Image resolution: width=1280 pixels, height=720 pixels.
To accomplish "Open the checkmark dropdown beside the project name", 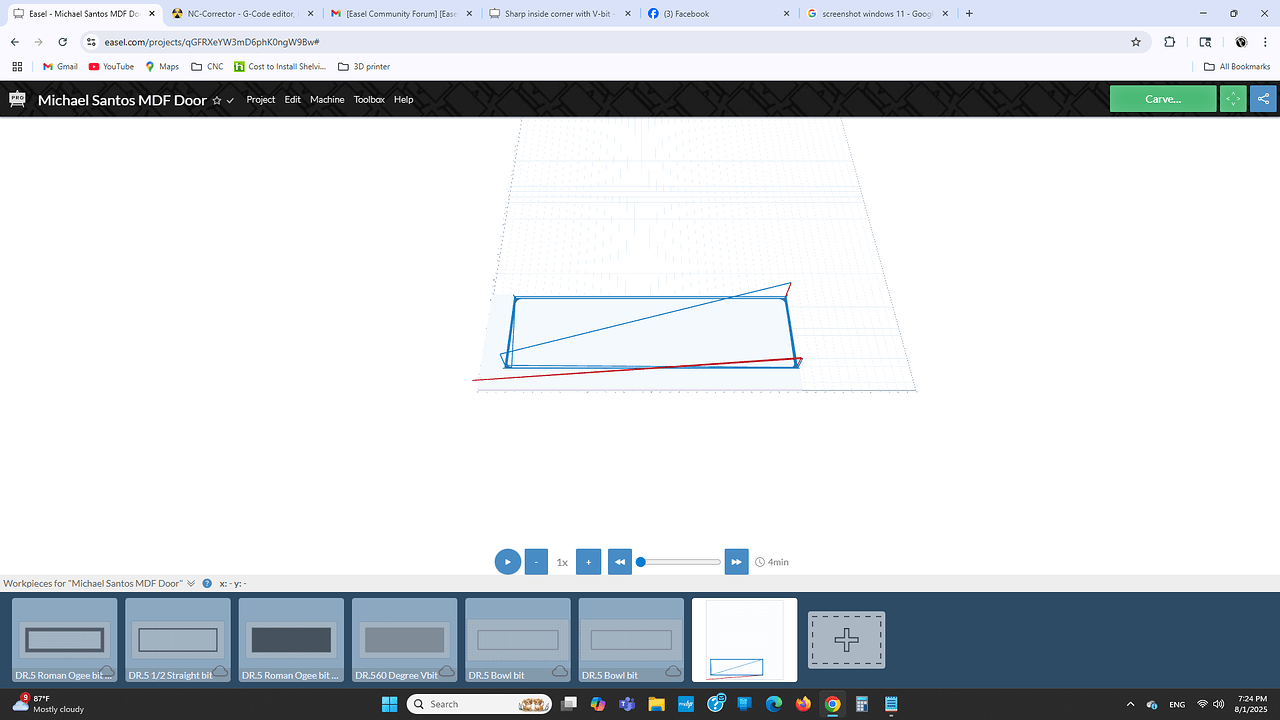I will coord(231,100).
